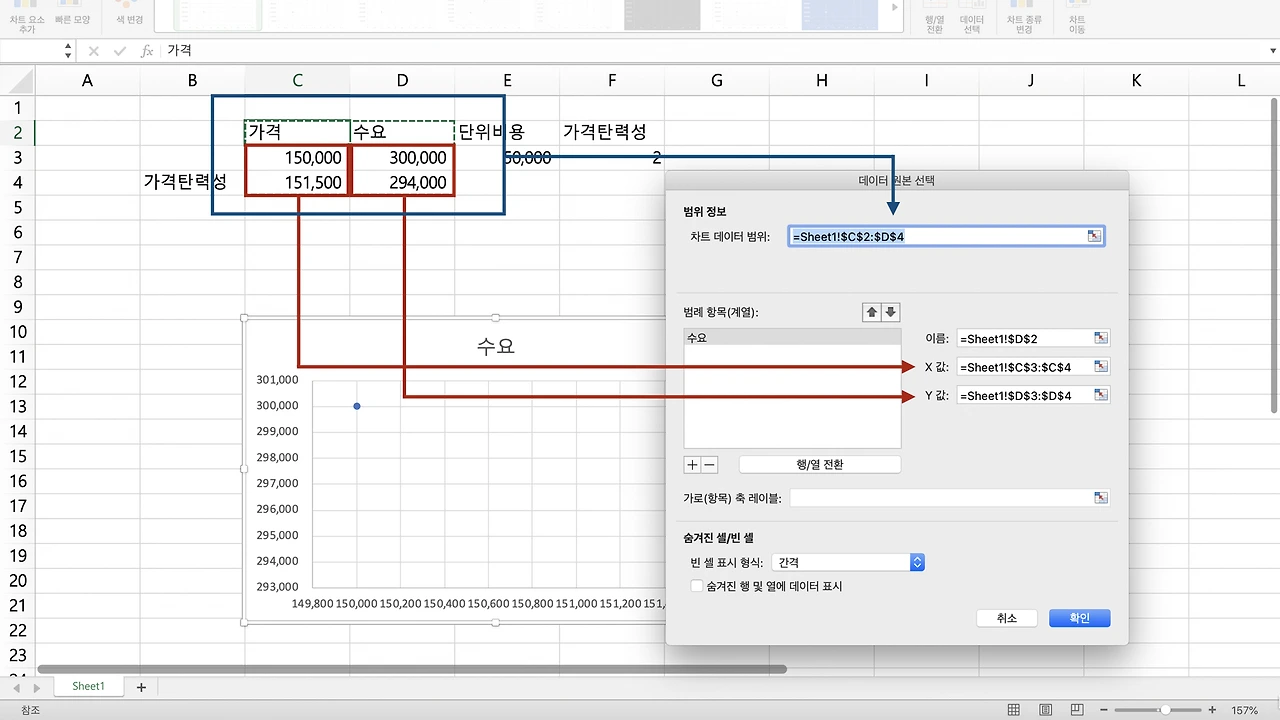Select column L header
Screen dimensions: 1280x720
click(x=1241, y=81)
